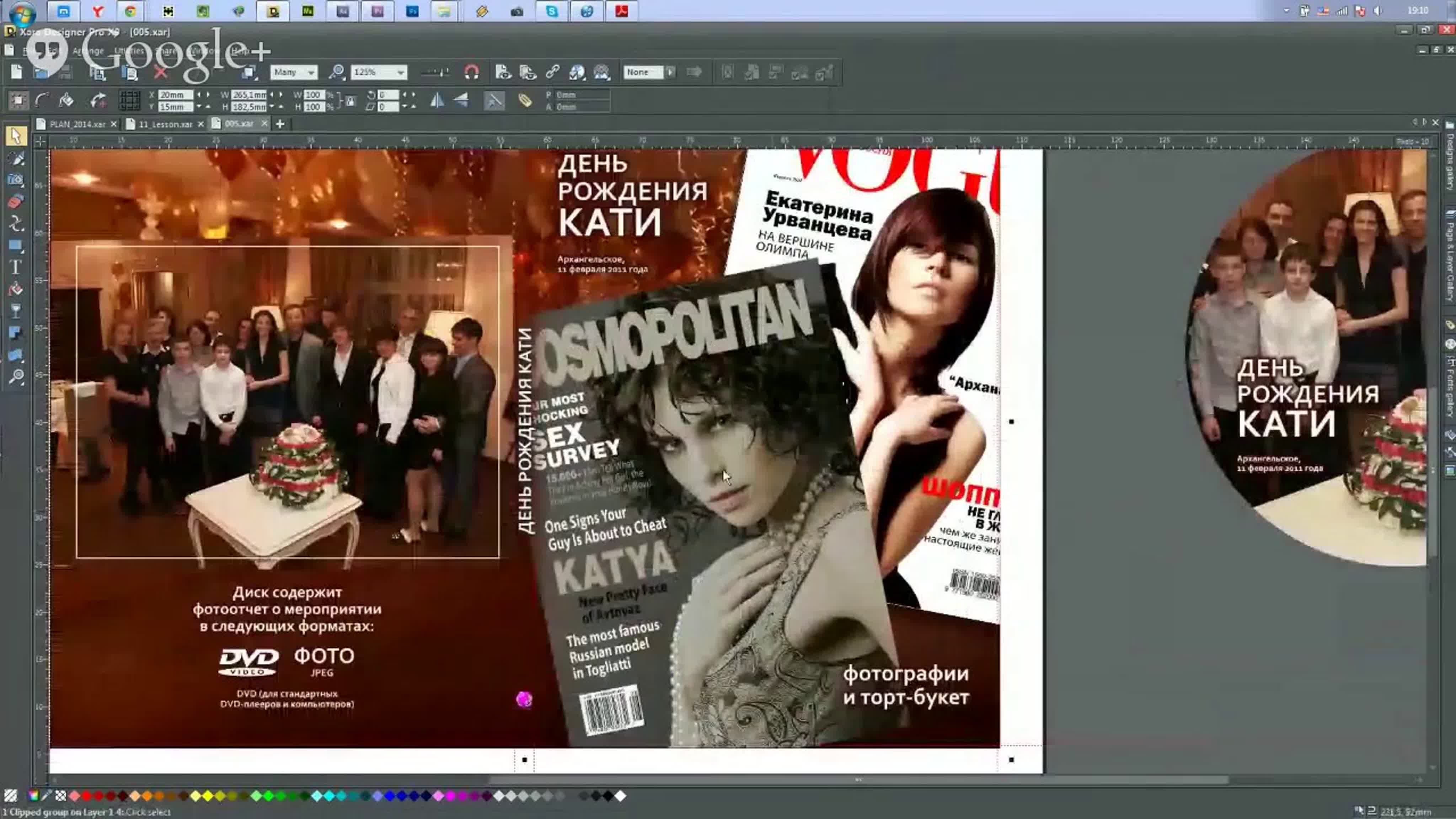
Task: Select the Bevel/Contour blue shapes tool
Action: (x=16, y=355)
